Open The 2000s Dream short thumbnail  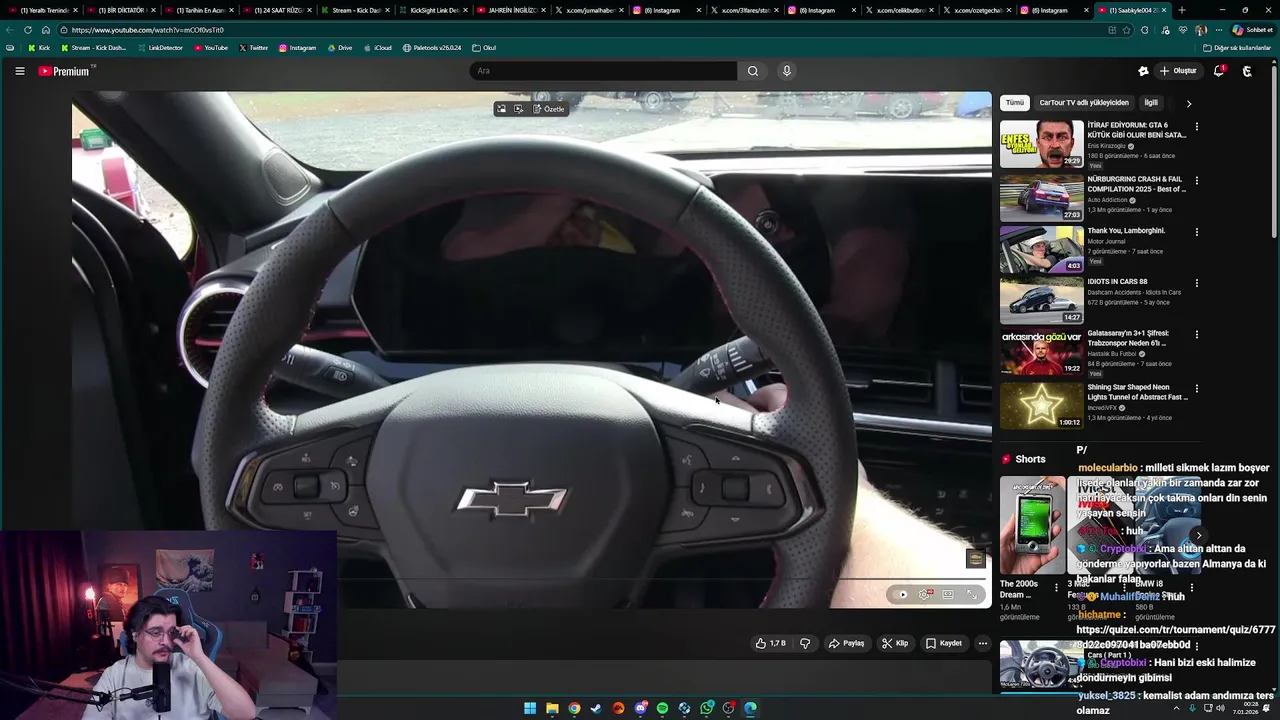(1031, 525)
